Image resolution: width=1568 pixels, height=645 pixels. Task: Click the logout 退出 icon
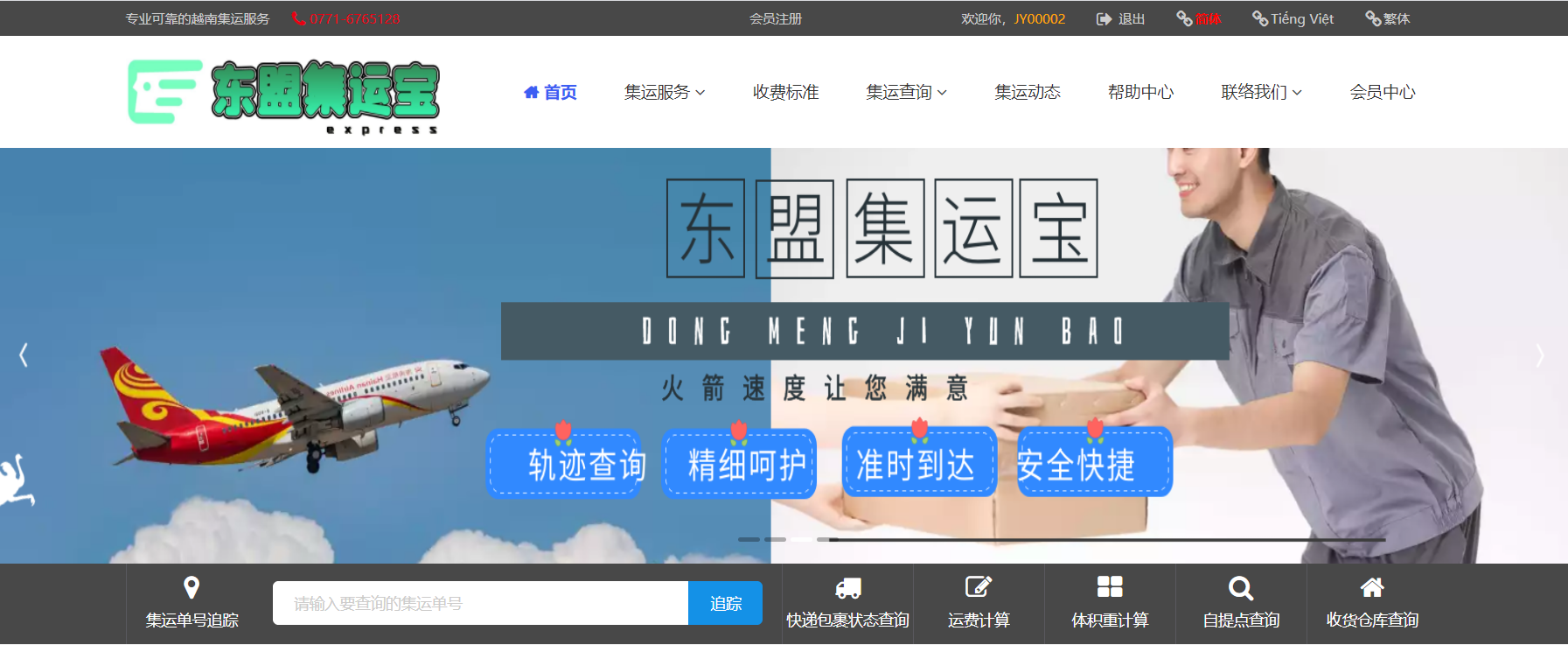[1104, 19]
